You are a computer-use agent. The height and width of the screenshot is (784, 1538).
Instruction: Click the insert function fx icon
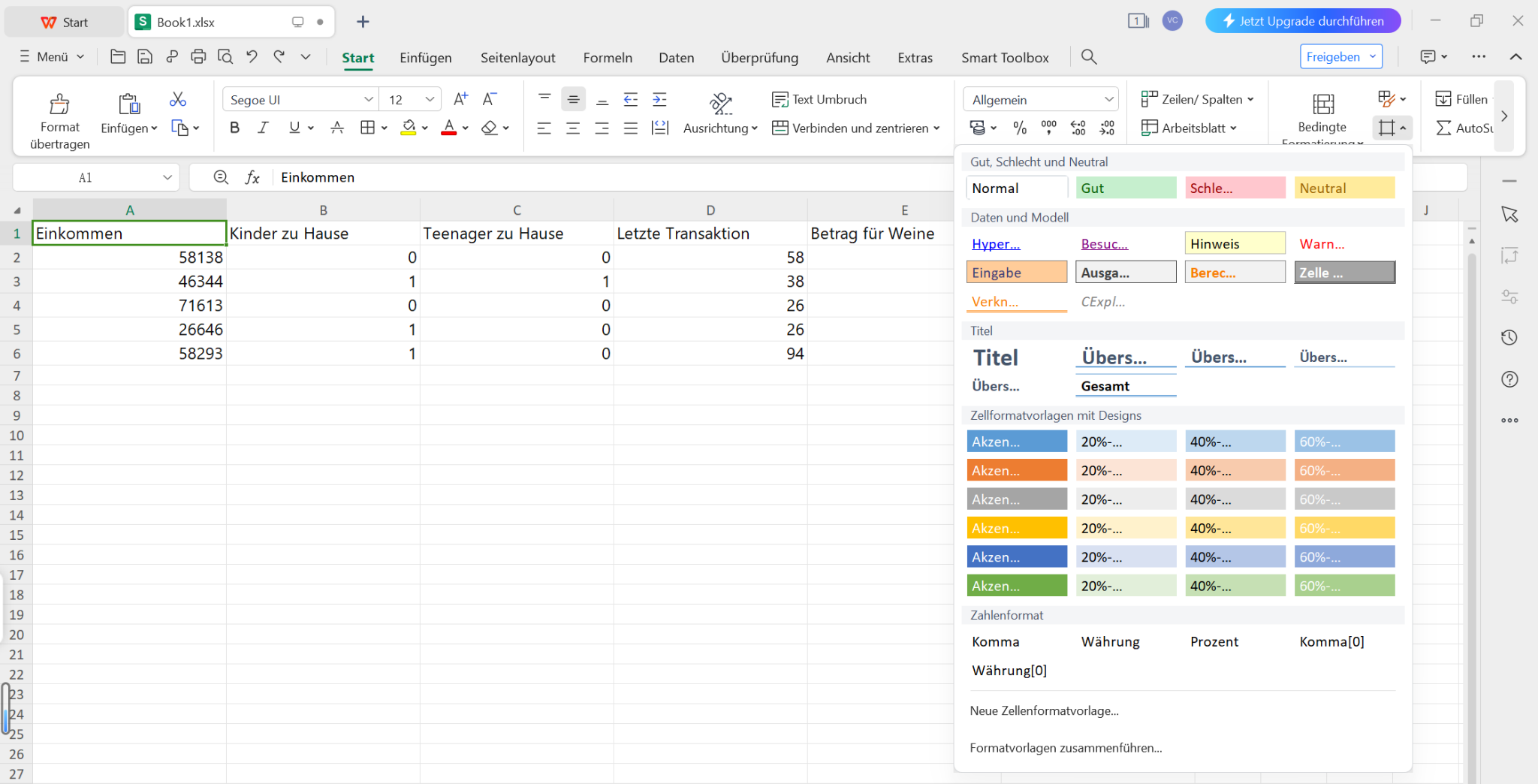coord(252,177)
